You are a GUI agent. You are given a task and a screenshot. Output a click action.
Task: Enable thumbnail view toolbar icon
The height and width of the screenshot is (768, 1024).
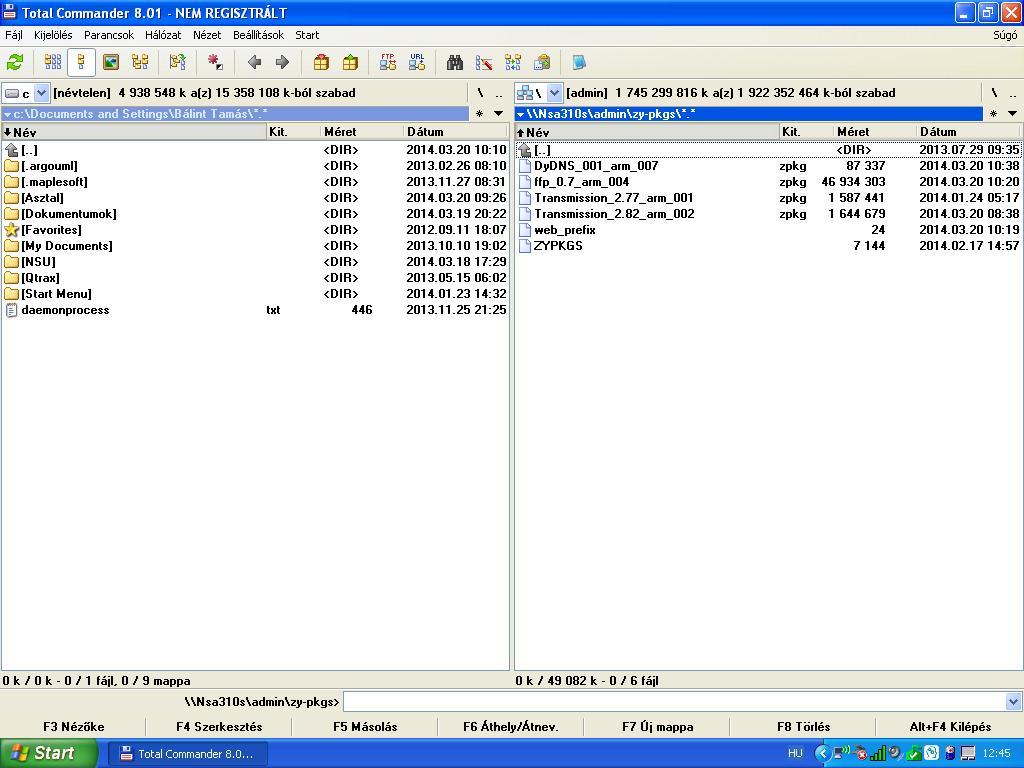click(x=111, y=63)
